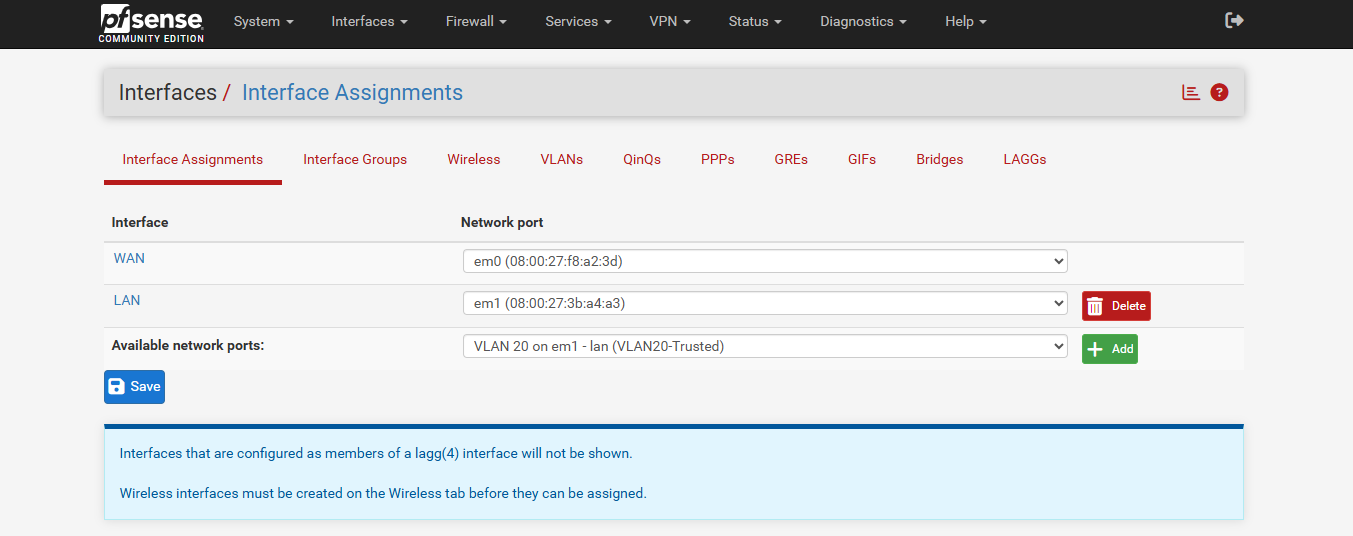Open the Diagnostics menu
The height and width of the screenshot is (536, 1353).
864,21
